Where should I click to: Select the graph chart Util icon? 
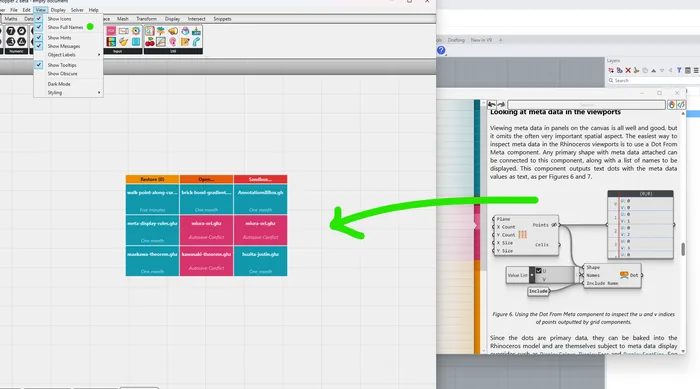(161, 42)
